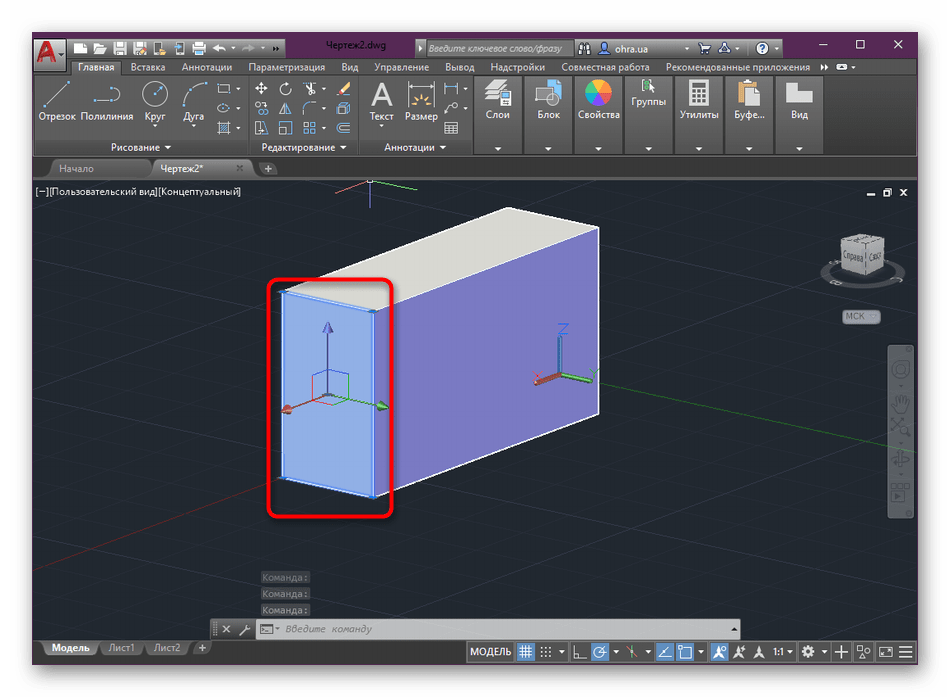The image size is (950, 697).
Task: Click the ViewCube in the viewport
Action: pos(861,257)
